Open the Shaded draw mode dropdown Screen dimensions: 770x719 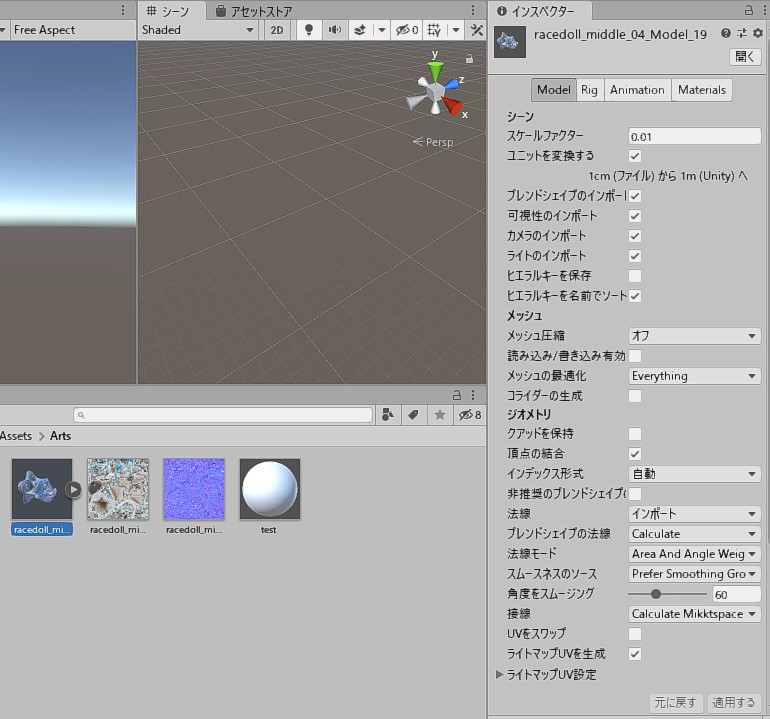pos(198,30)
